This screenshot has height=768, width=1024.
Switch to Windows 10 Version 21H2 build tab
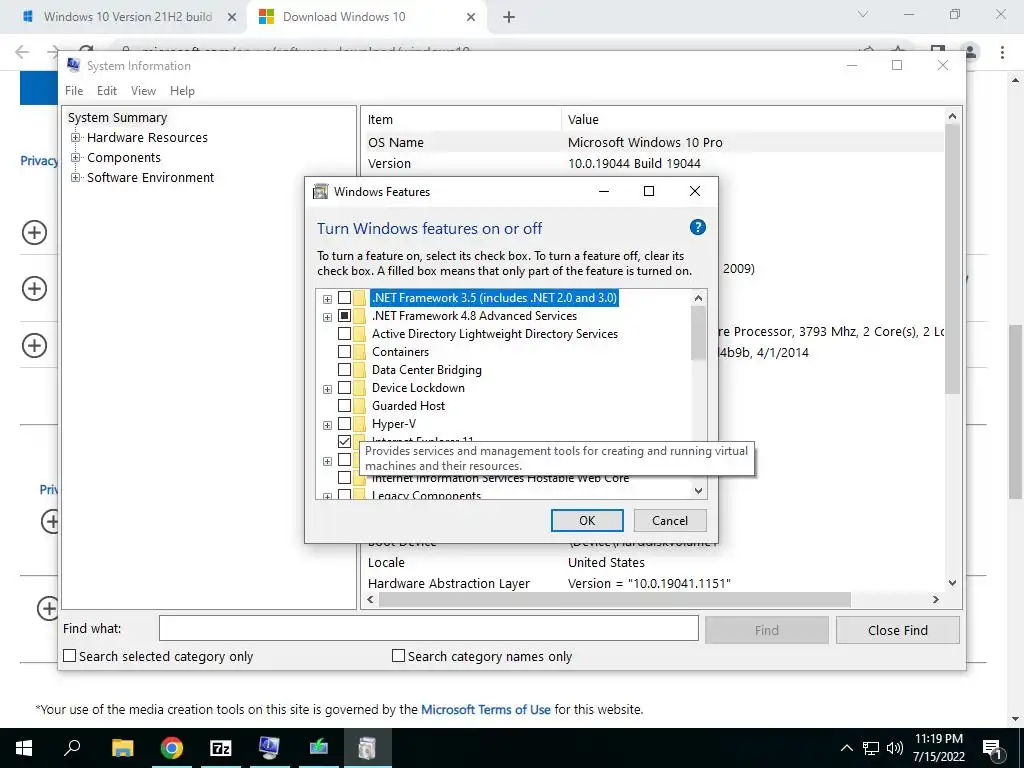tap(128, 17)
